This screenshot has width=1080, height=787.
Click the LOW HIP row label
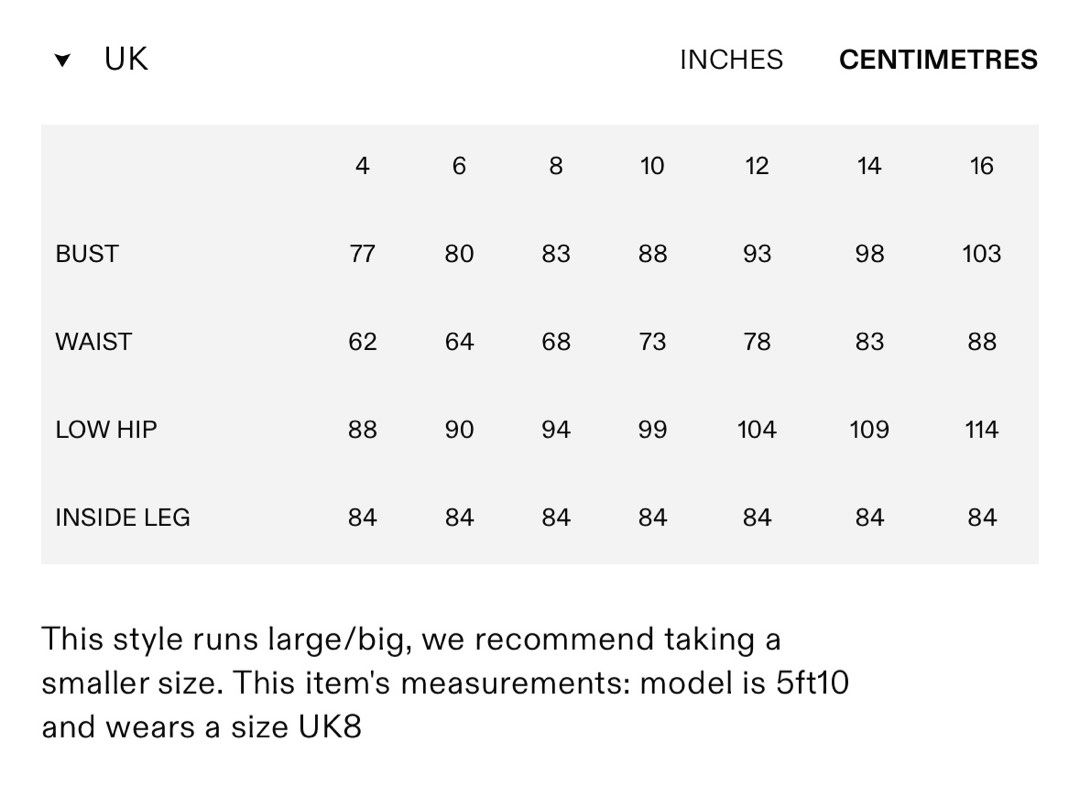(106, 430)
